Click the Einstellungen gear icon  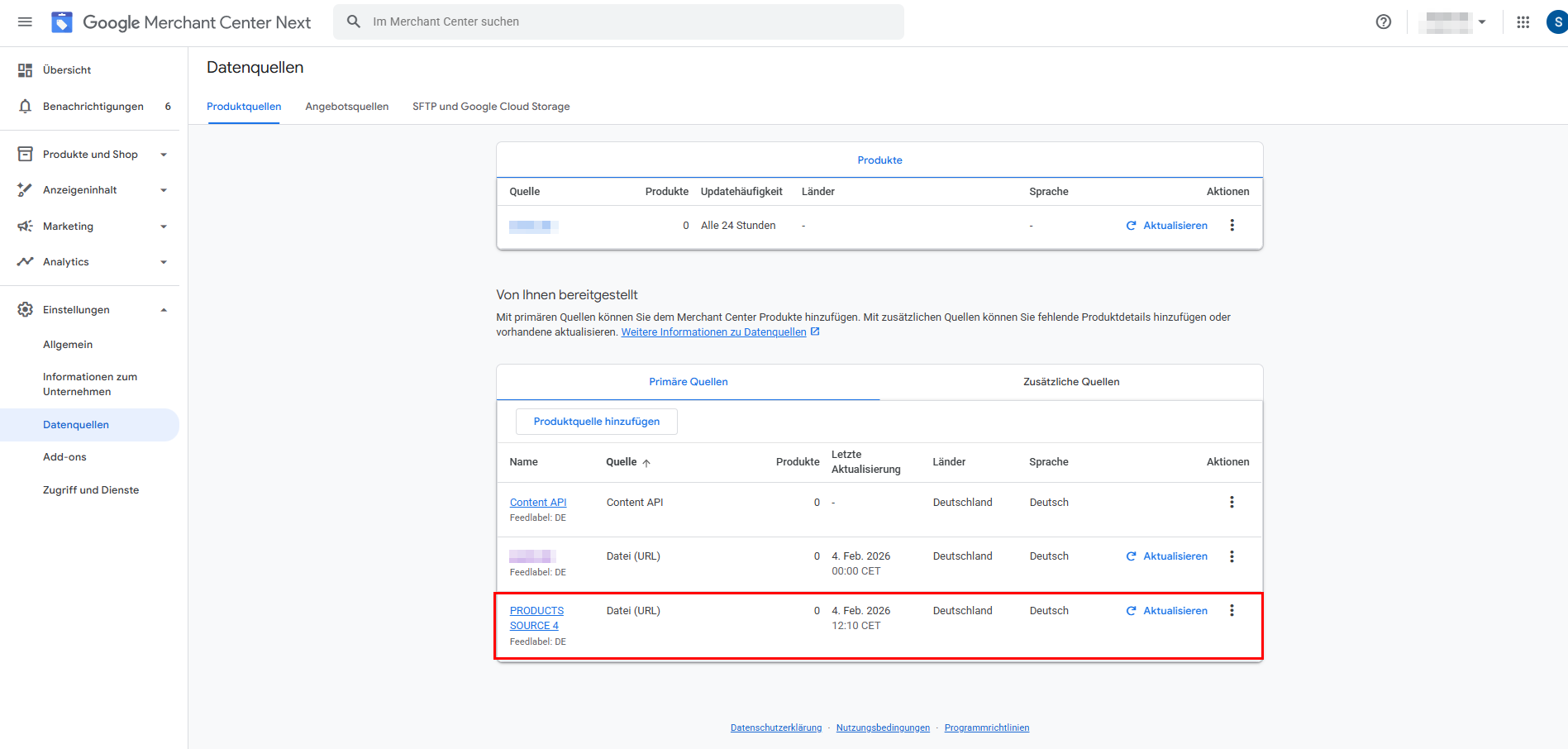tap(26, 310)
